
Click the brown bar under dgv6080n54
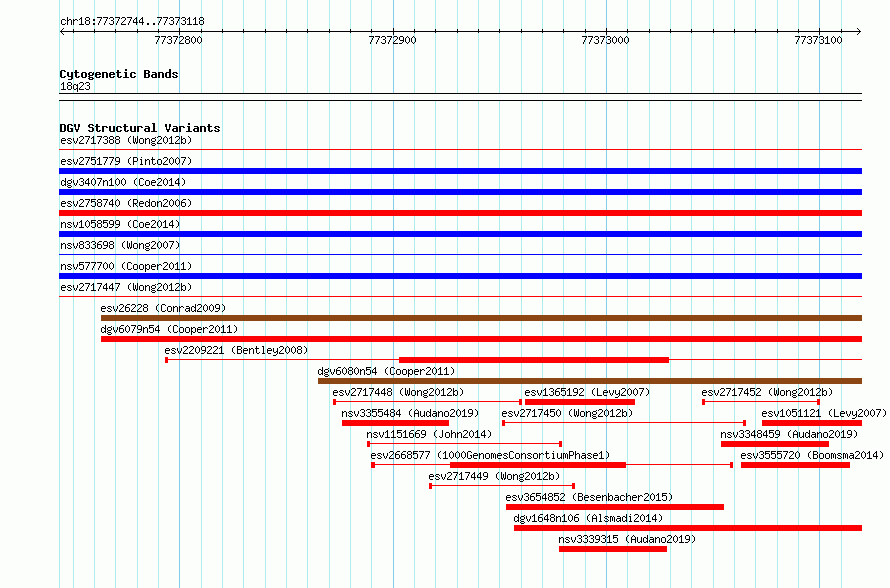click(590, 381)
